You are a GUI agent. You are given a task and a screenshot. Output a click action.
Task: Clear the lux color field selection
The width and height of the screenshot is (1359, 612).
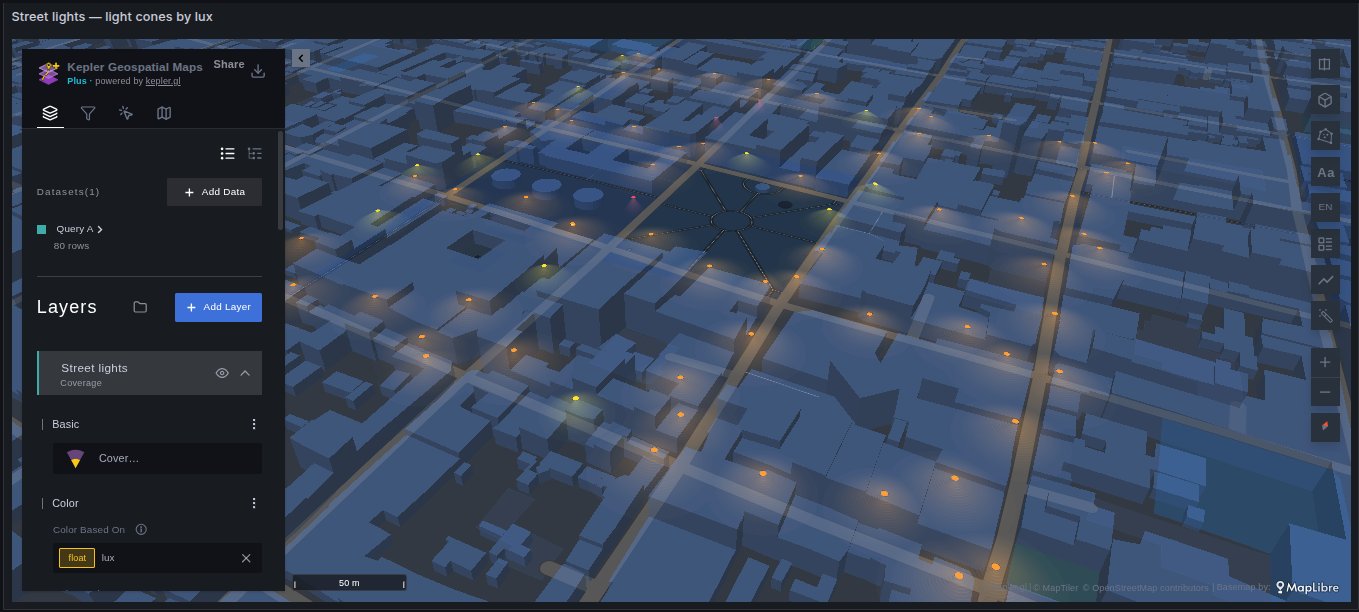(x=246, y=557)
